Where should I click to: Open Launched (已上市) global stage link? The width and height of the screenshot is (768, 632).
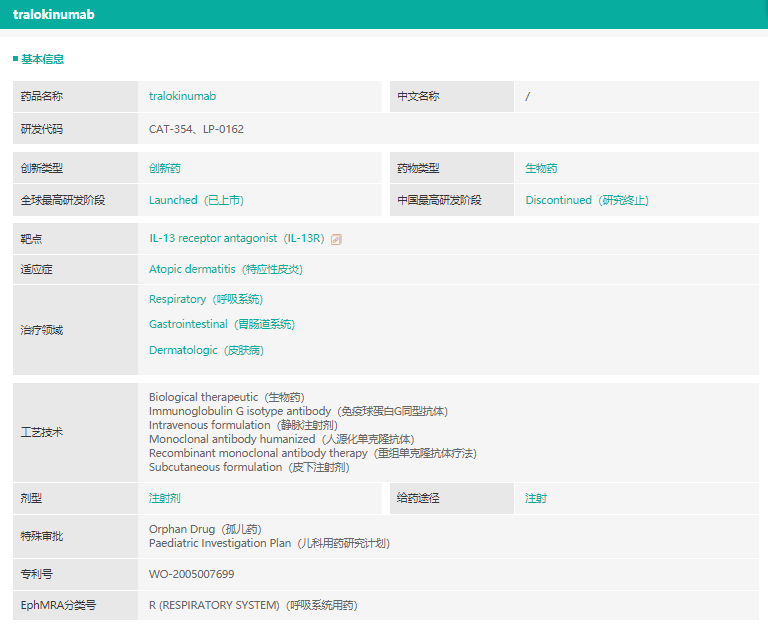(196, 200)
